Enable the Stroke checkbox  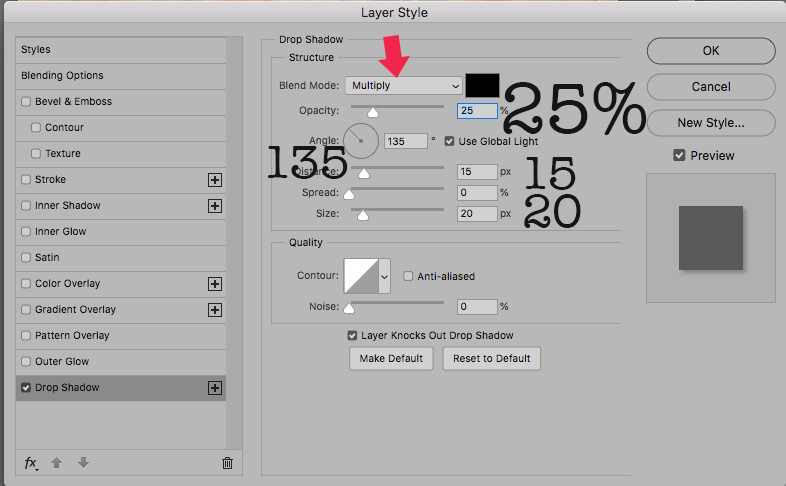coord(26,179)
